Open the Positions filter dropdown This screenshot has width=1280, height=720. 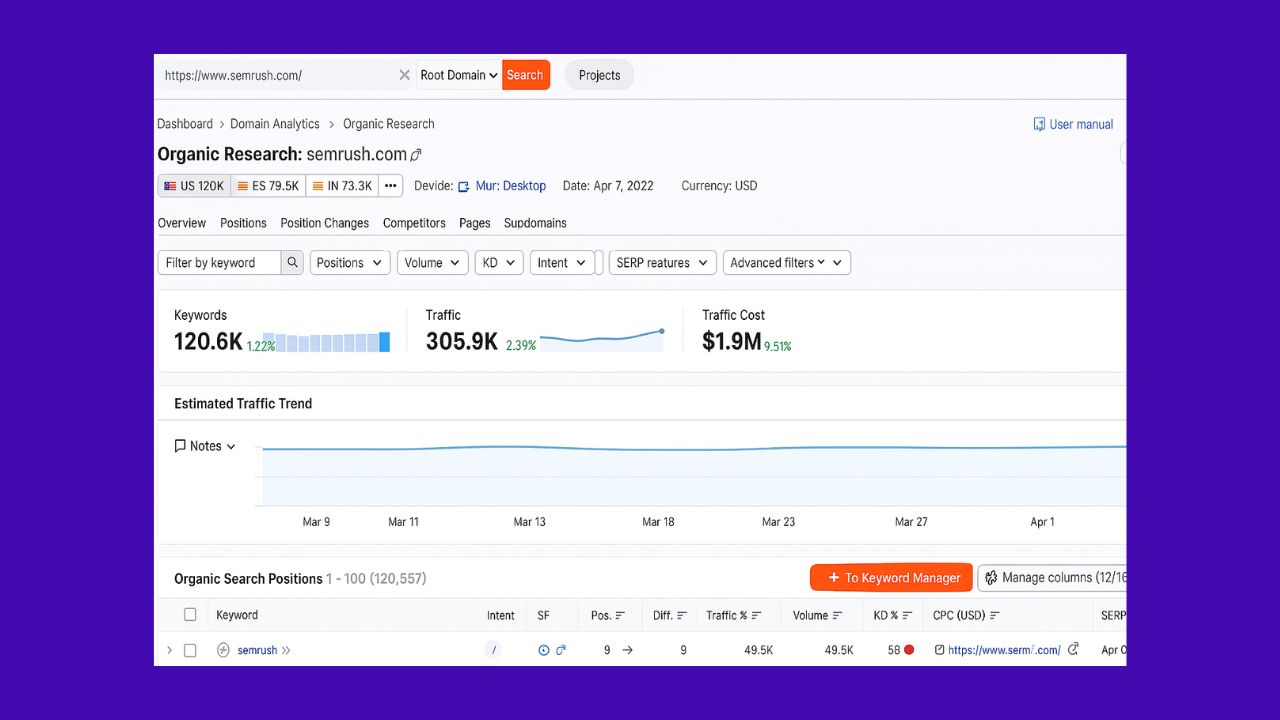(x=350, y=263)
